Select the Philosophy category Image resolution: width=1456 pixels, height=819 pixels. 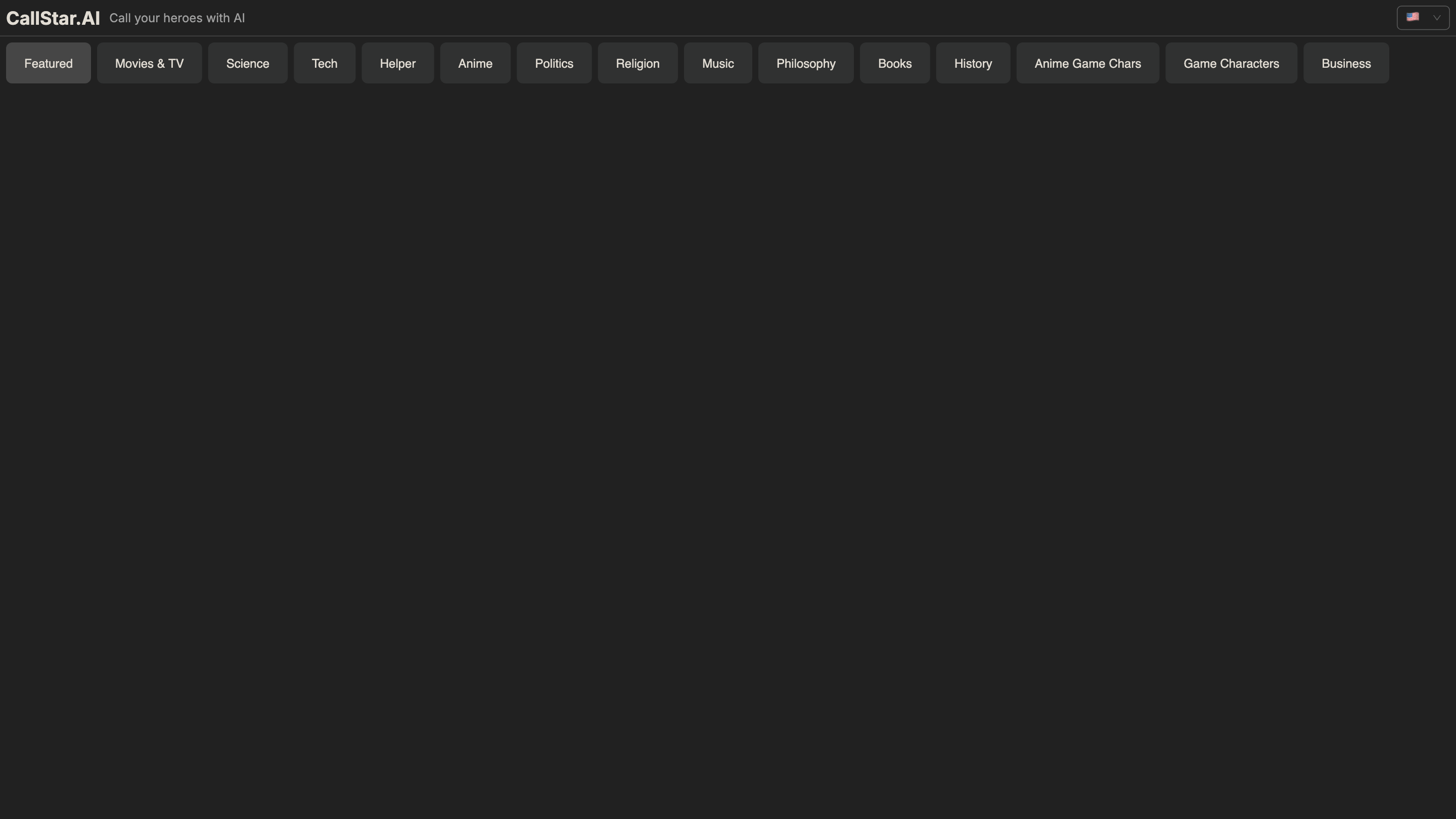[x=805, y=63]
